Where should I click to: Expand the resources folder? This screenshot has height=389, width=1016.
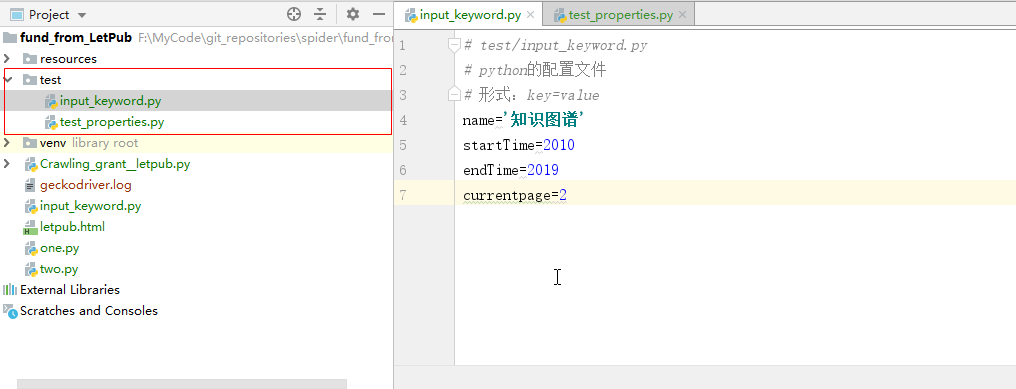click(x=6, y=59)
